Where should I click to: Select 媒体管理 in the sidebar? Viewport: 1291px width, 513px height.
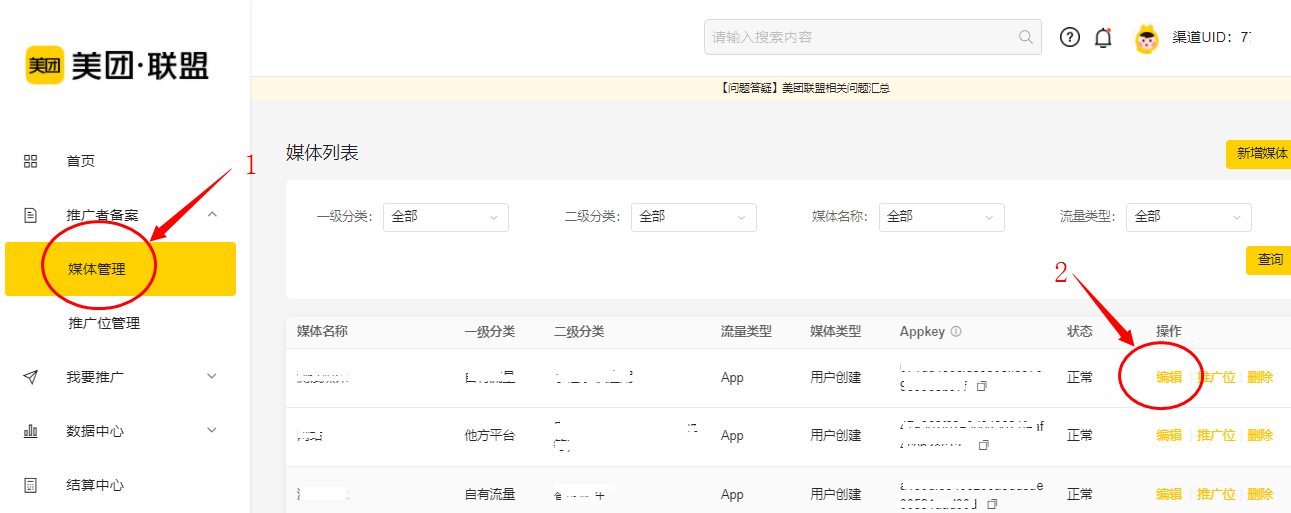[120, 269]
